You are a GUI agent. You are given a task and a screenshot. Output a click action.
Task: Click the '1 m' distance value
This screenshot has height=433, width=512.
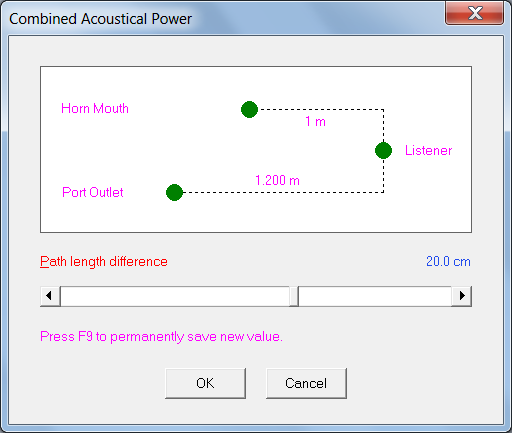tap(315, 121)
